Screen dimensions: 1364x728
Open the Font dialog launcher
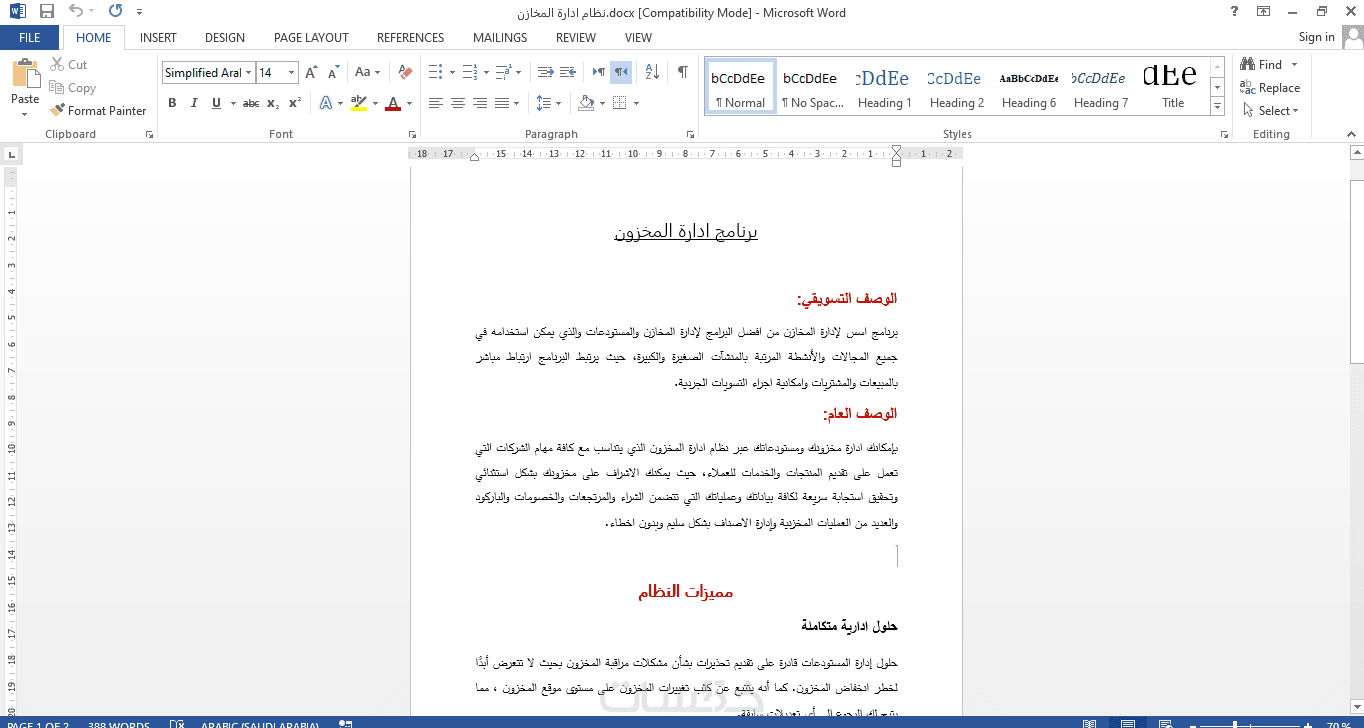[x=412, y=134]
